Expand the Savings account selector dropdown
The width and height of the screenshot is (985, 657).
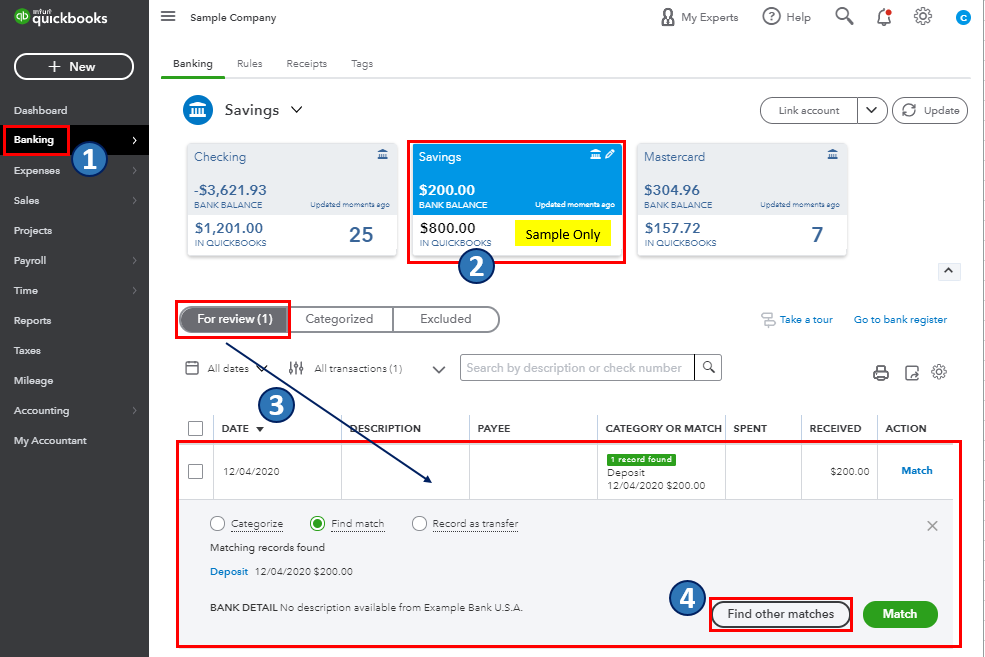click(x=296, y=110)
